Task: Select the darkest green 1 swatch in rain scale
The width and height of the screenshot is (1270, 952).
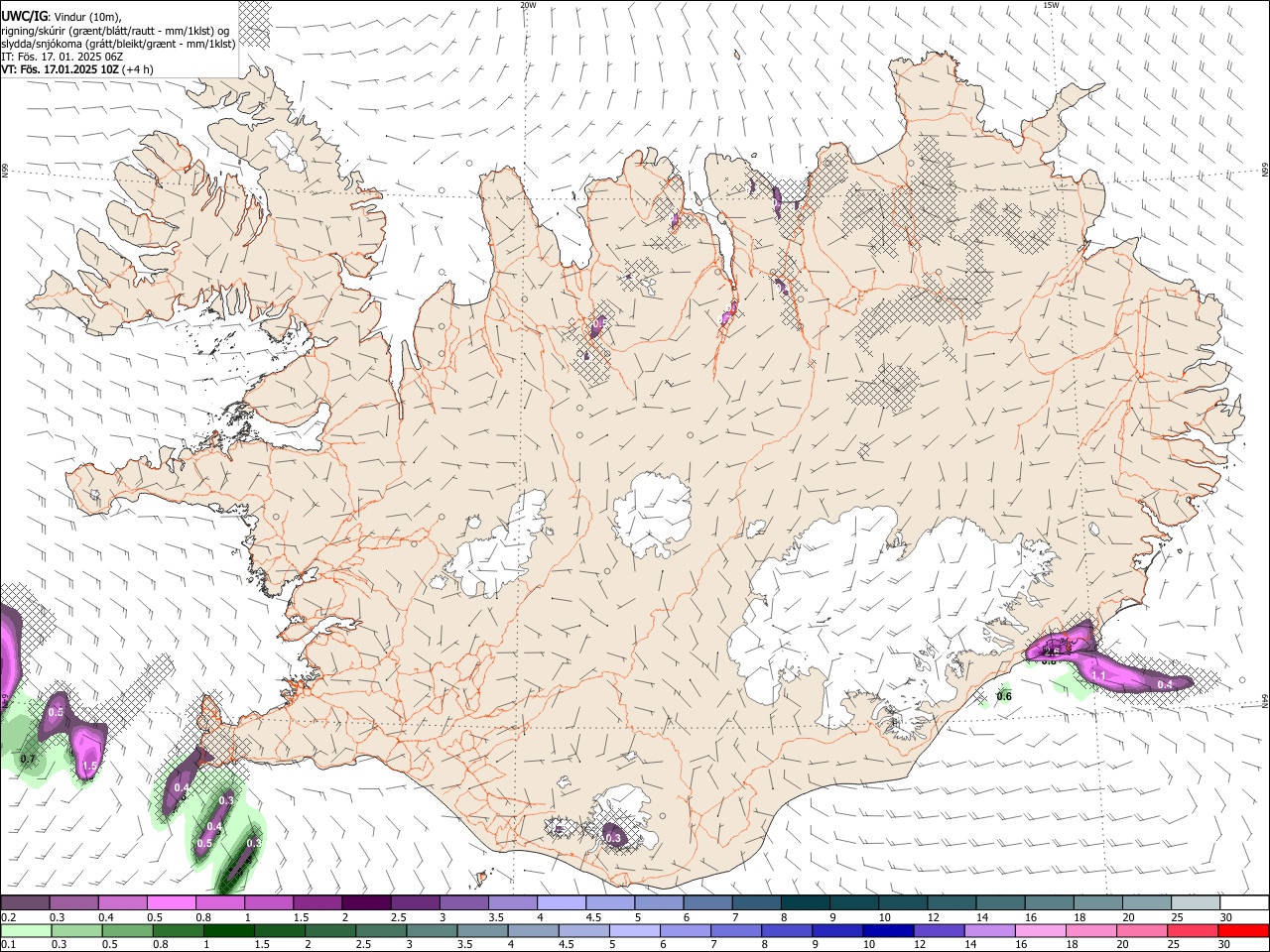Action: click(x=228, y=930)
